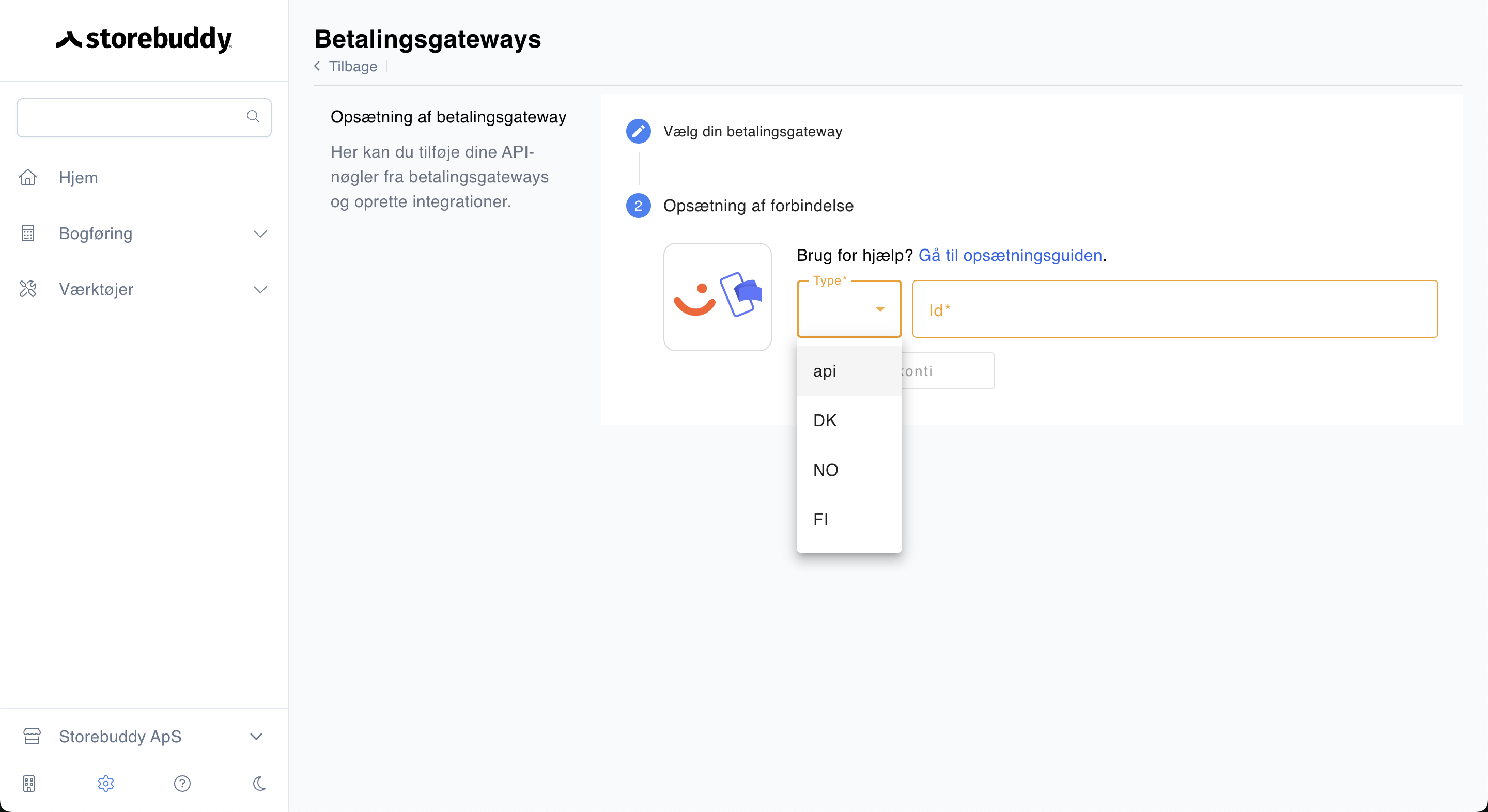Image resolution: width=1488 pixels, height=812 pixels.
Task: Toggle dark mode with the moon icon
Action: click(x=259, y=783)
